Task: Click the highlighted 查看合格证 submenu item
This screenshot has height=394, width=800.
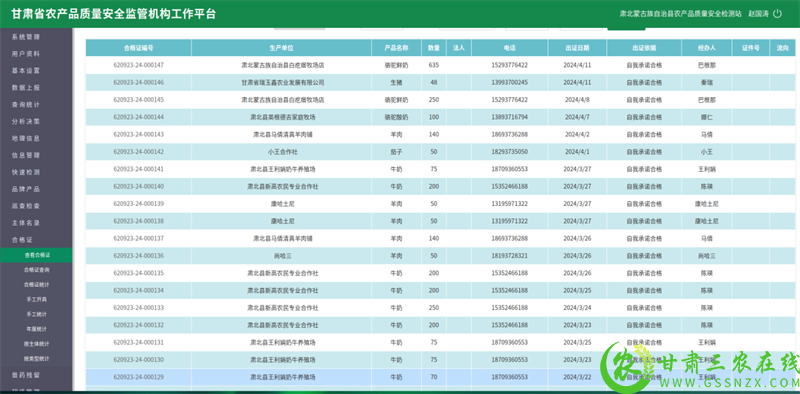Action: (36, 255)
